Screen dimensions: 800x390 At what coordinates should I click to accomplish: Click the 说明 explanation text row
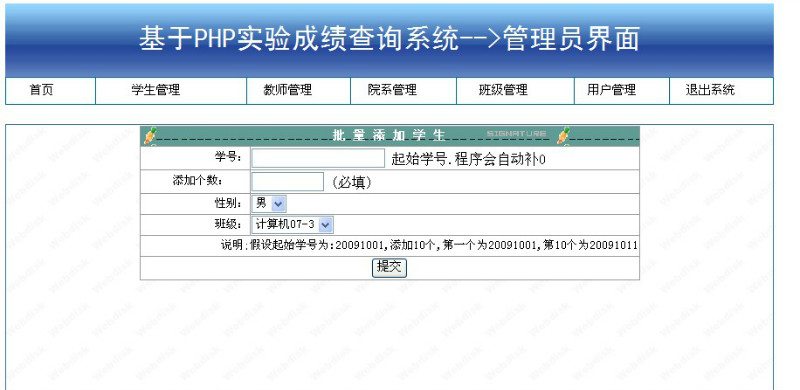pyautogui.click(x=429, y=245)
